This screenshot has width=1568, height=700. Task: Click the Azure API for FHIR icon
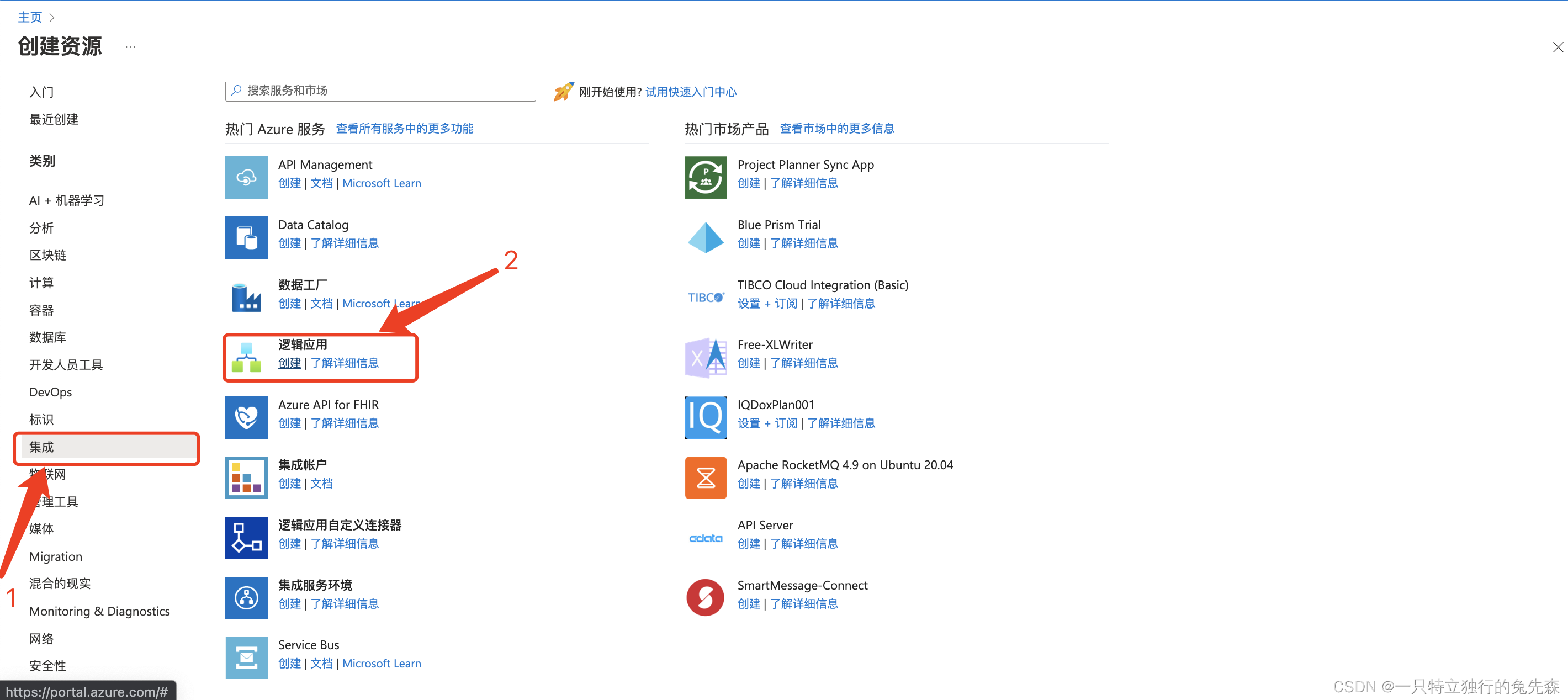(246, 417)
